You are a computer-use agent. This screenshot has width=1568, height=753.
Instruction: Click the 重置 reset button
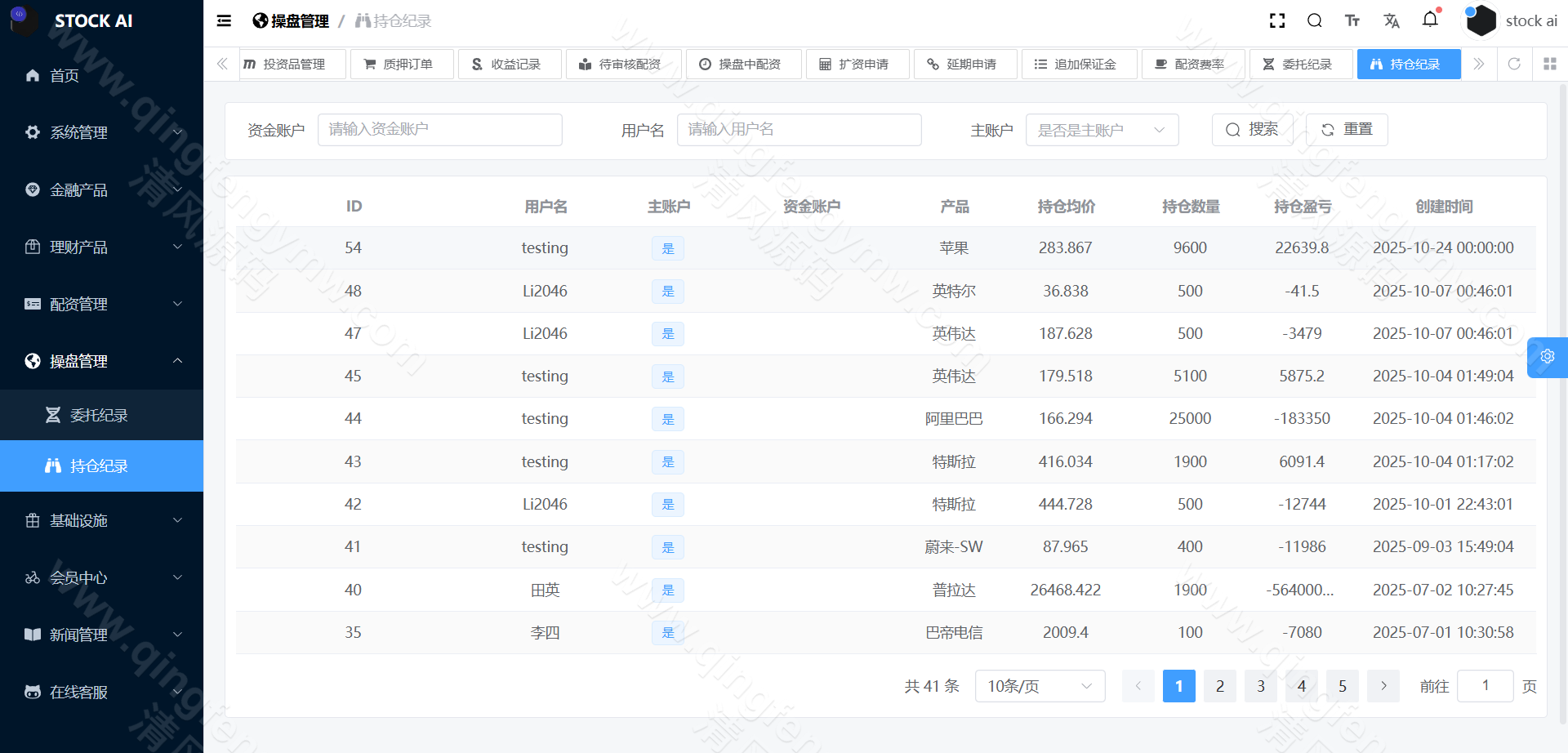pos(1346,129)
